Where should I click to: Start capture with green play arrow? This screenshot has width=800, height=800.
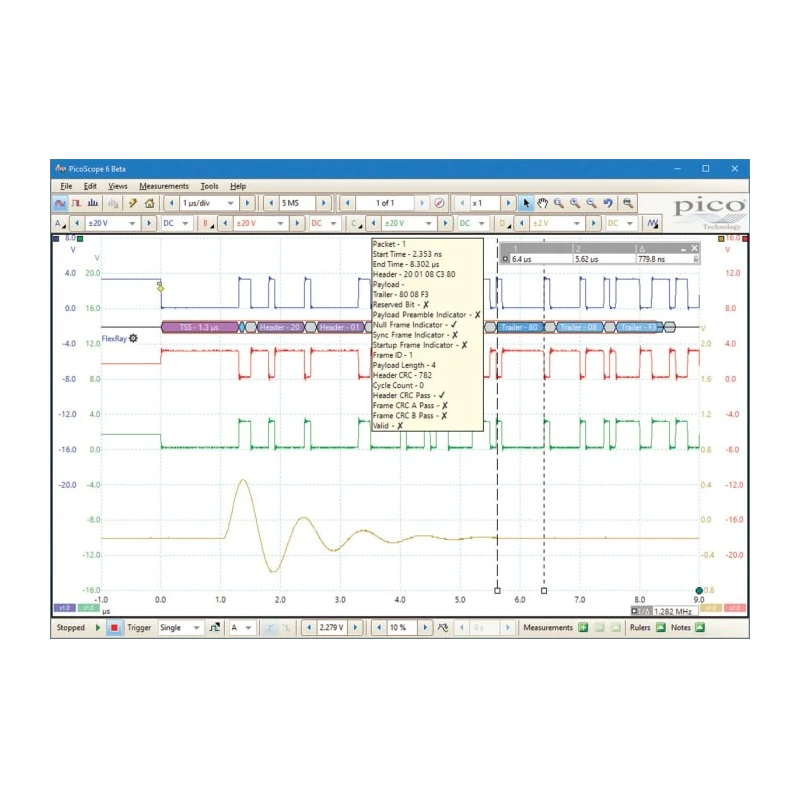tap(97, 628)
